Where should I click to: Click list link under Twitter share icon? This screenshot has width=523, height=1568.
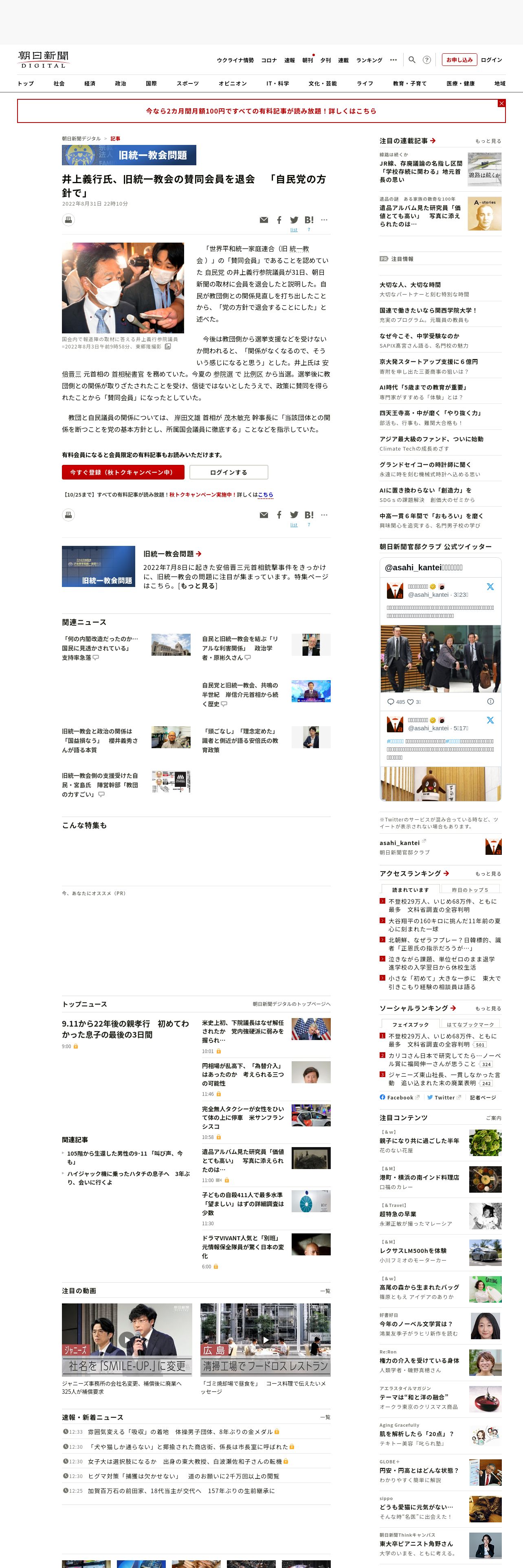click(x=294, y=230)
